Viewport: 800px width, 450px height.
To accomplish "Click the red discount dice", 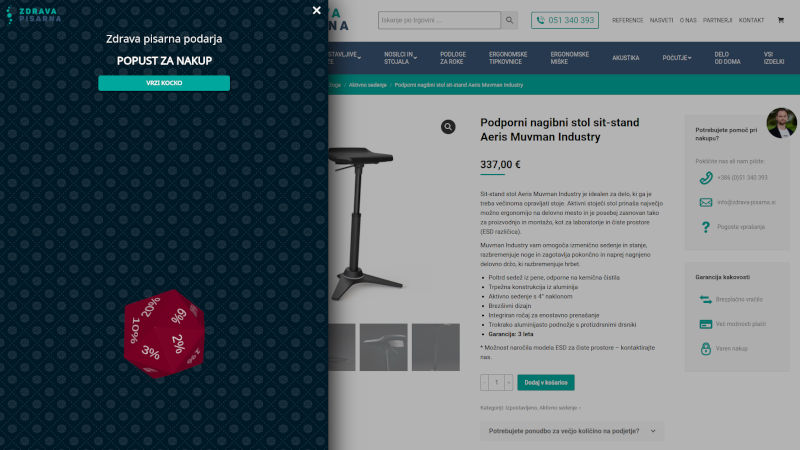I will (164, 334).
